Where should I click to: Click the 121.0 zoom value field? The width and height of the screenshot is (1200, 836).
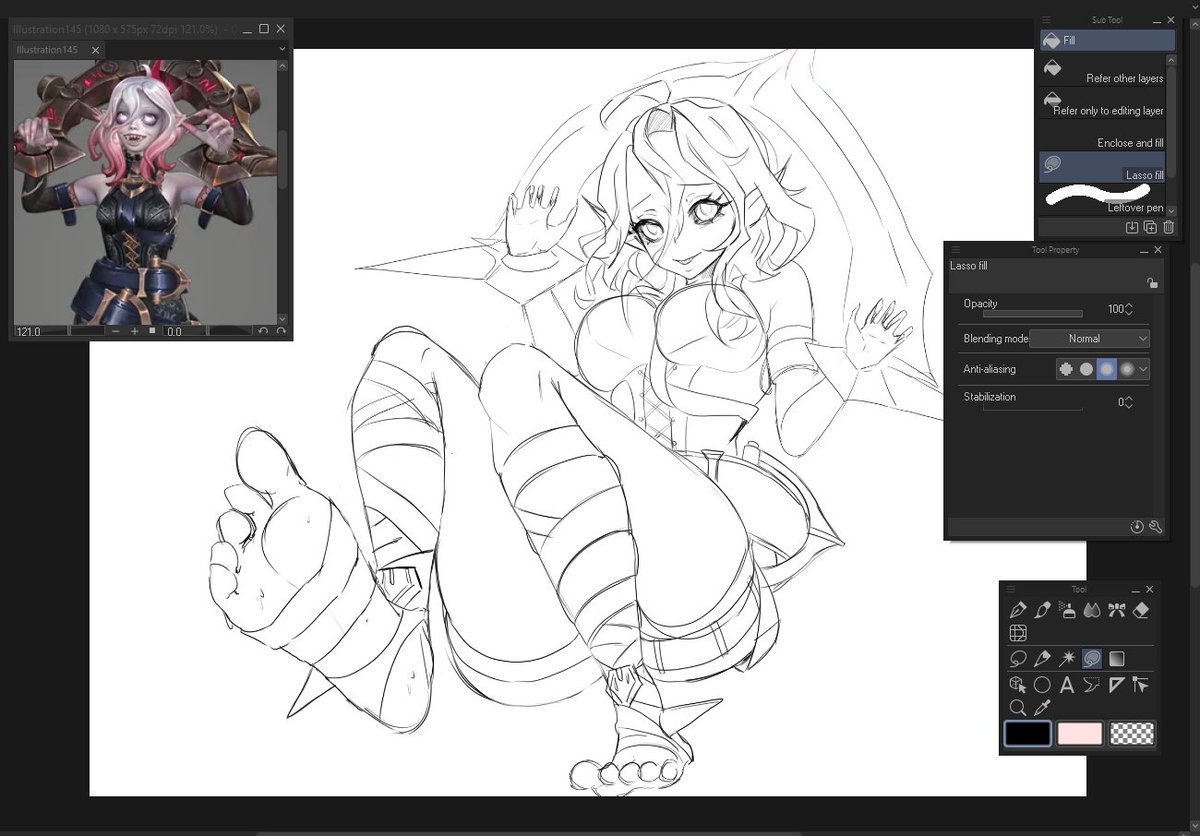coord(43,331)
